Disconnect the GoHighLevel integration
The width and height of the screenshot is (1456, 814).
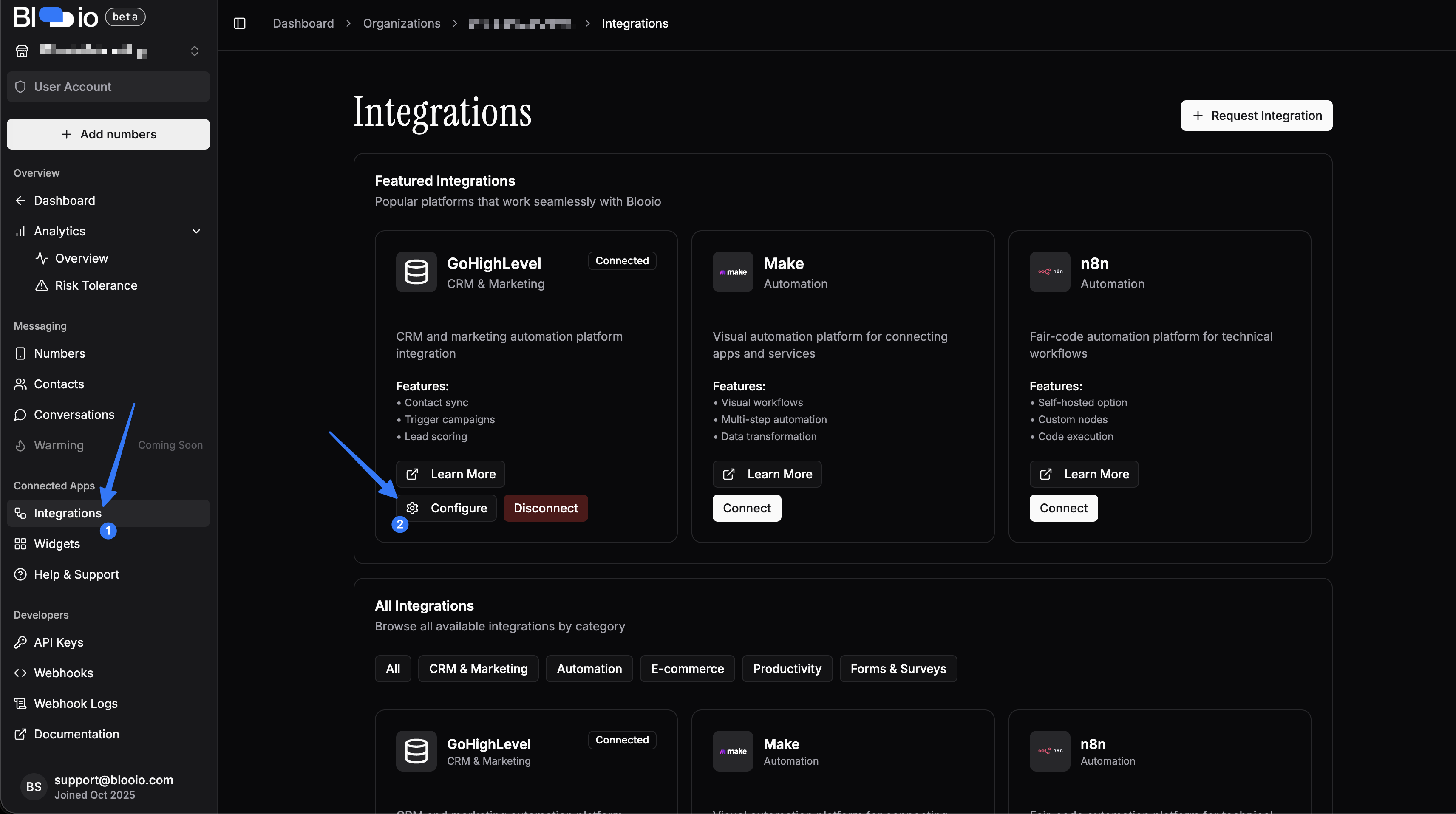click(x=545, y=508)
